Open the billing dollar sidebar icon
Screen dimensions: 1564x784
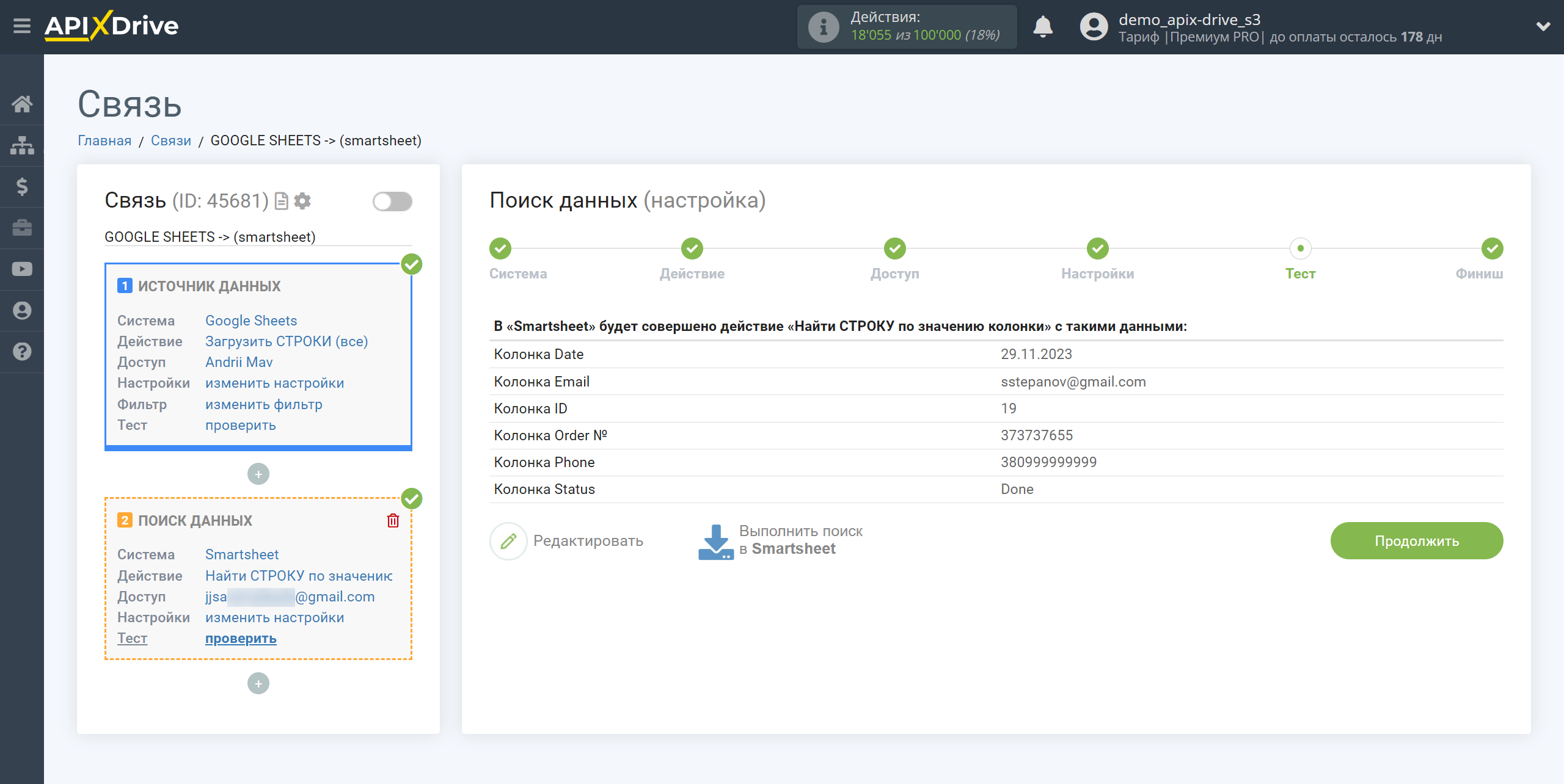[x=22, y=186]
